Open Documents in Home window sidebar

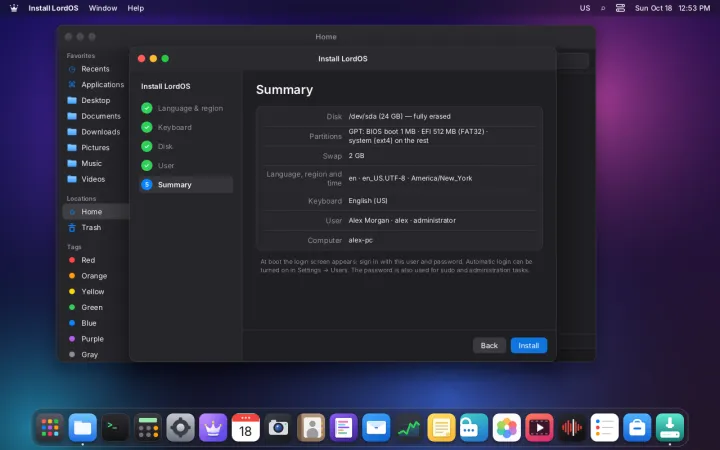95,116
